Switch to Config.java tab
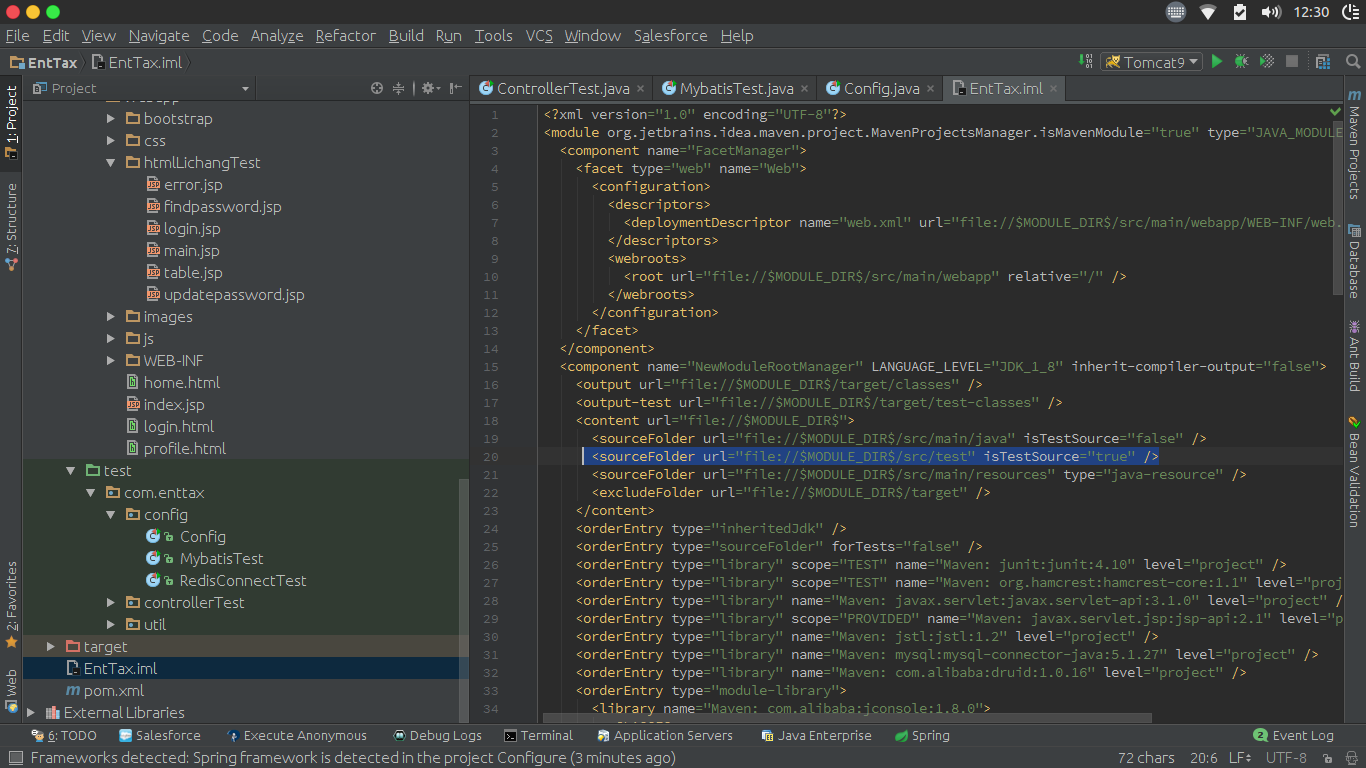The height and width of the screenshot is (768, 1366). [x=881, y=88]
